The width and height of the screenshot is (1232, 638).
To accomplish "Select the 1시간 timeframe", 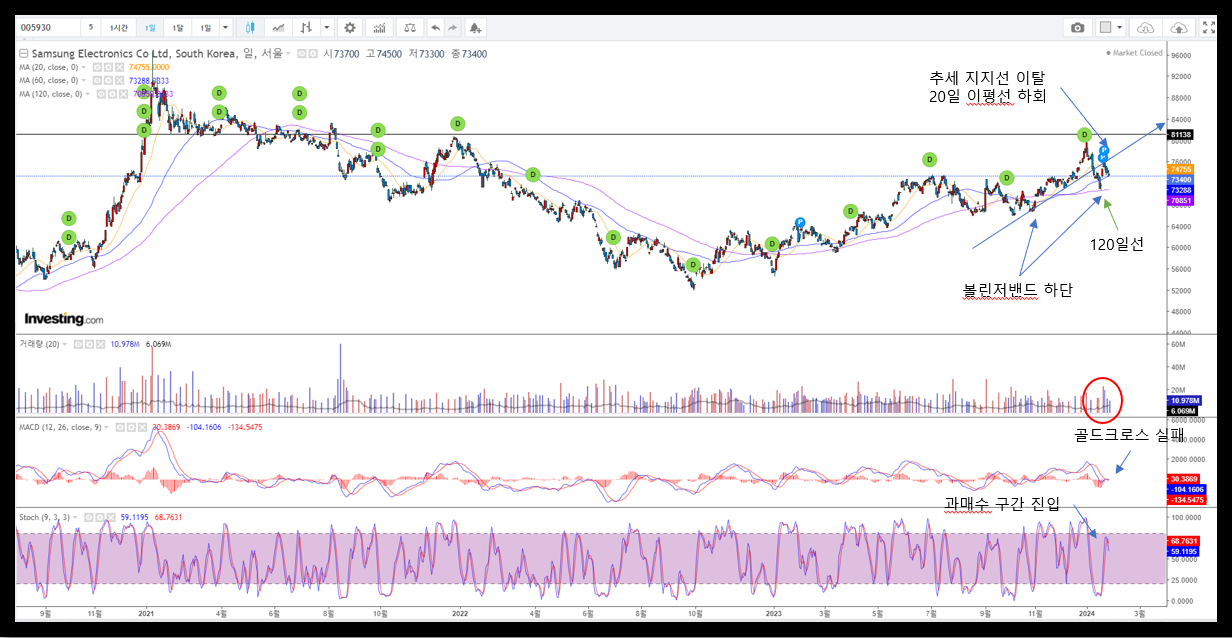I will (x=119, y=28).
